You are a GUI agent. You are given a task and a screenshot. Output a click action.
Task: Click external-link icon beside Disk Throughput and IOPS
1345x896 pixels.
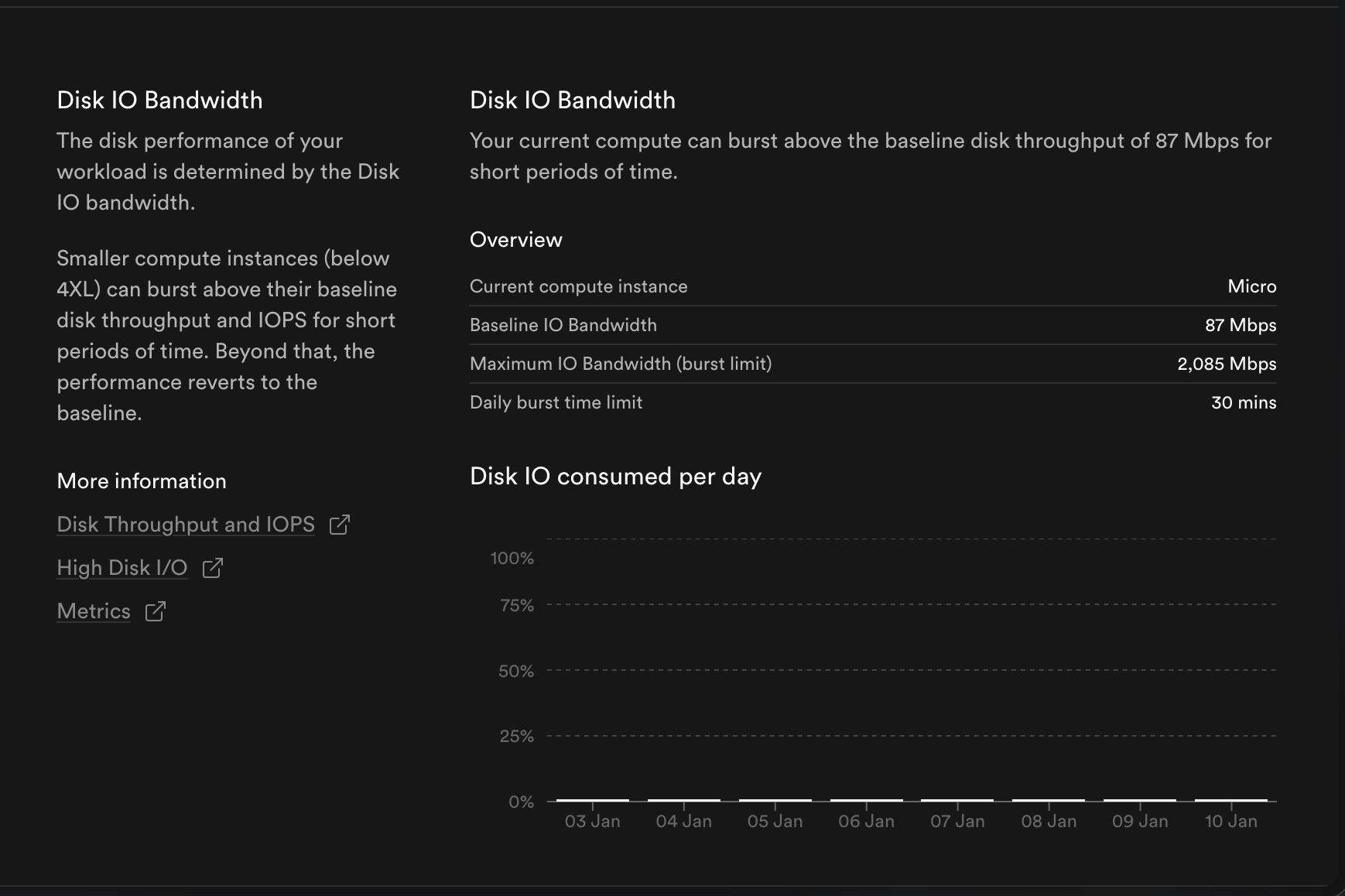click(x=340, y=525)
